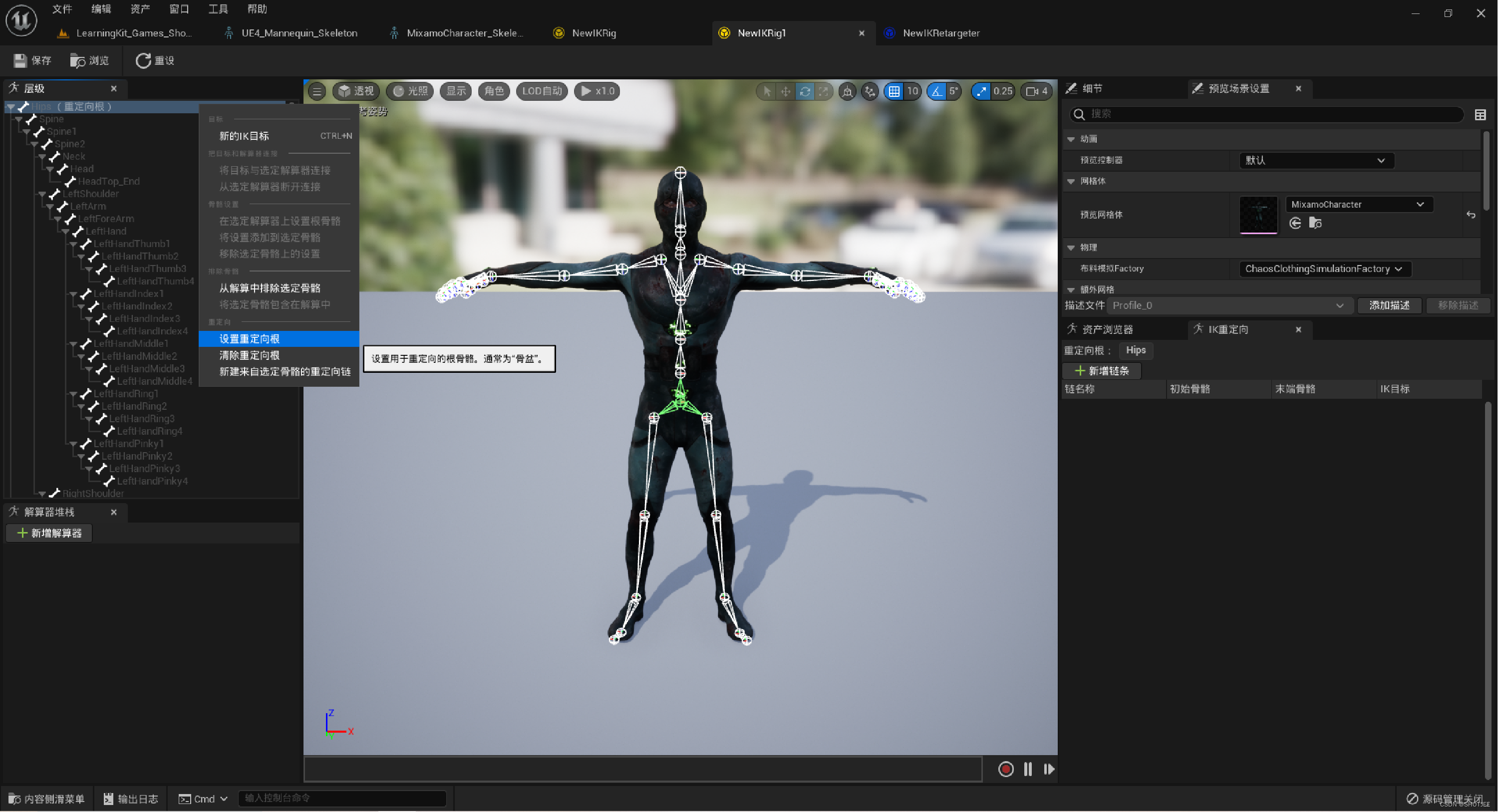Step forward one frame
The height and width of the screenshot is (812, 1498).
[1049, 769]
